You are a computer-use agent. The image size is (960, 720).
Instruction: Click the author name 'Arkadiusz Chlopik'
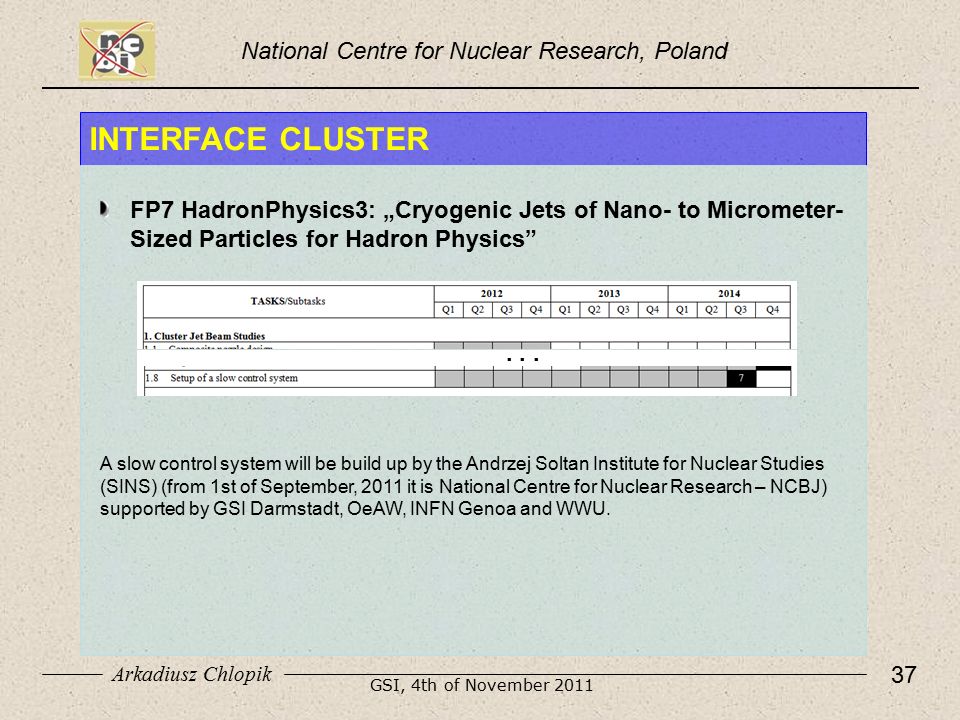pyautogui.click(x=192, y=675)
